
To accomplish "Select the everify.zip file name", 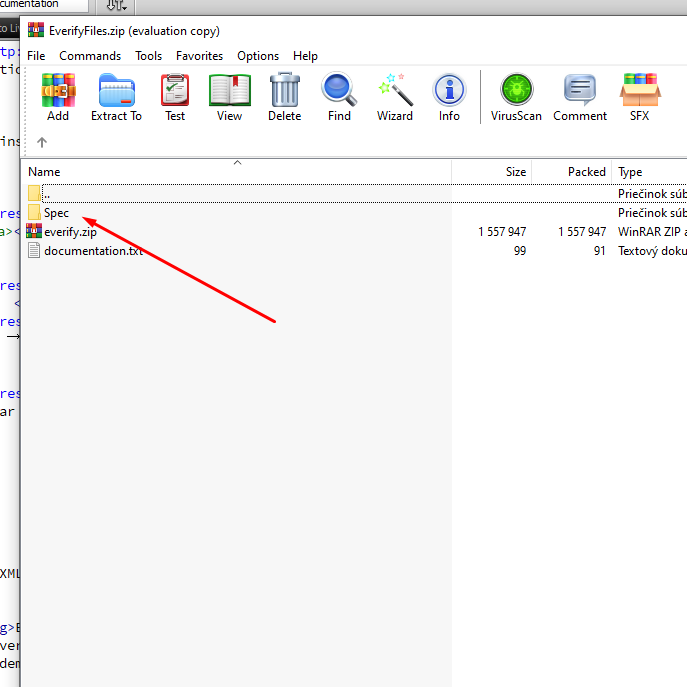I will click(x=70, y=232).
